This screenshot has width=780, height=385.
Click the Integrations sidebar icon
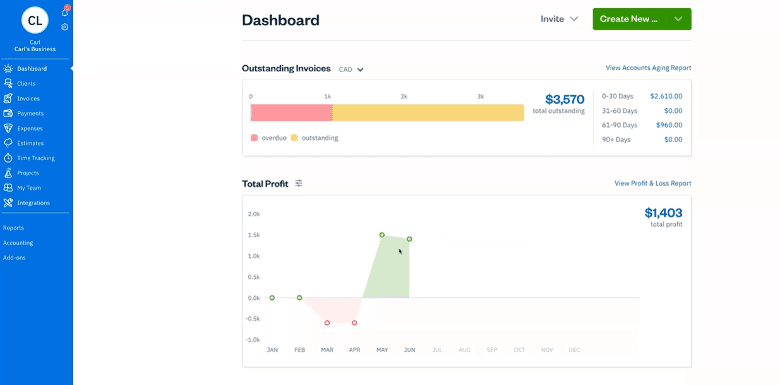8,203
